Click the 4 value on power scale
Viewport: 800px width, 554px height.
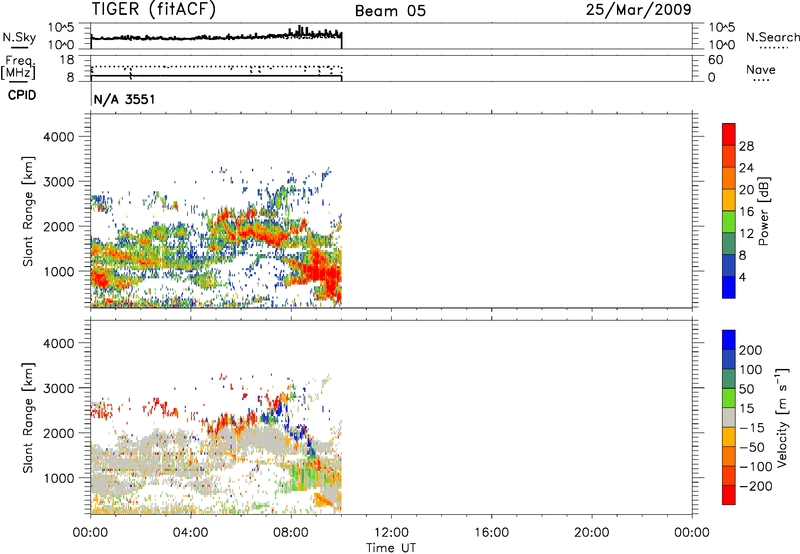742,277
